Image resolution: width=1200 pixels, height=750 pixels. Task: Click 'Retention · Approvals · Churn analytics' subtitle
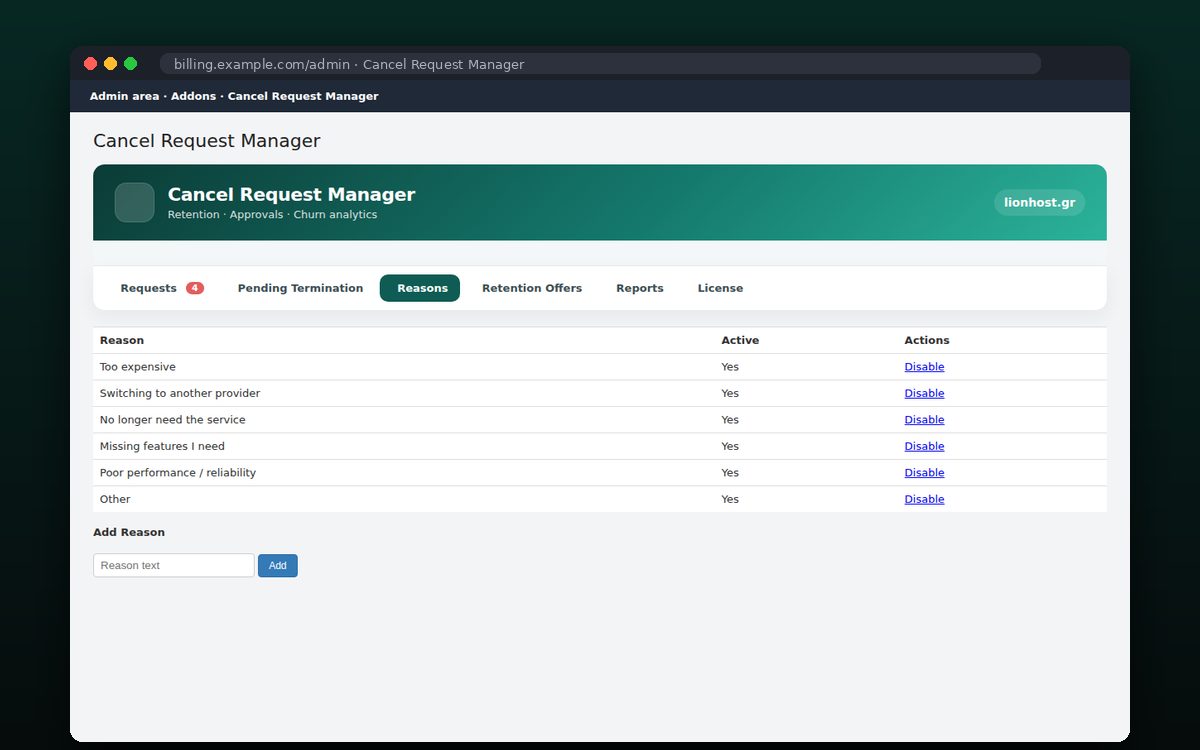[x=272, y=215]
